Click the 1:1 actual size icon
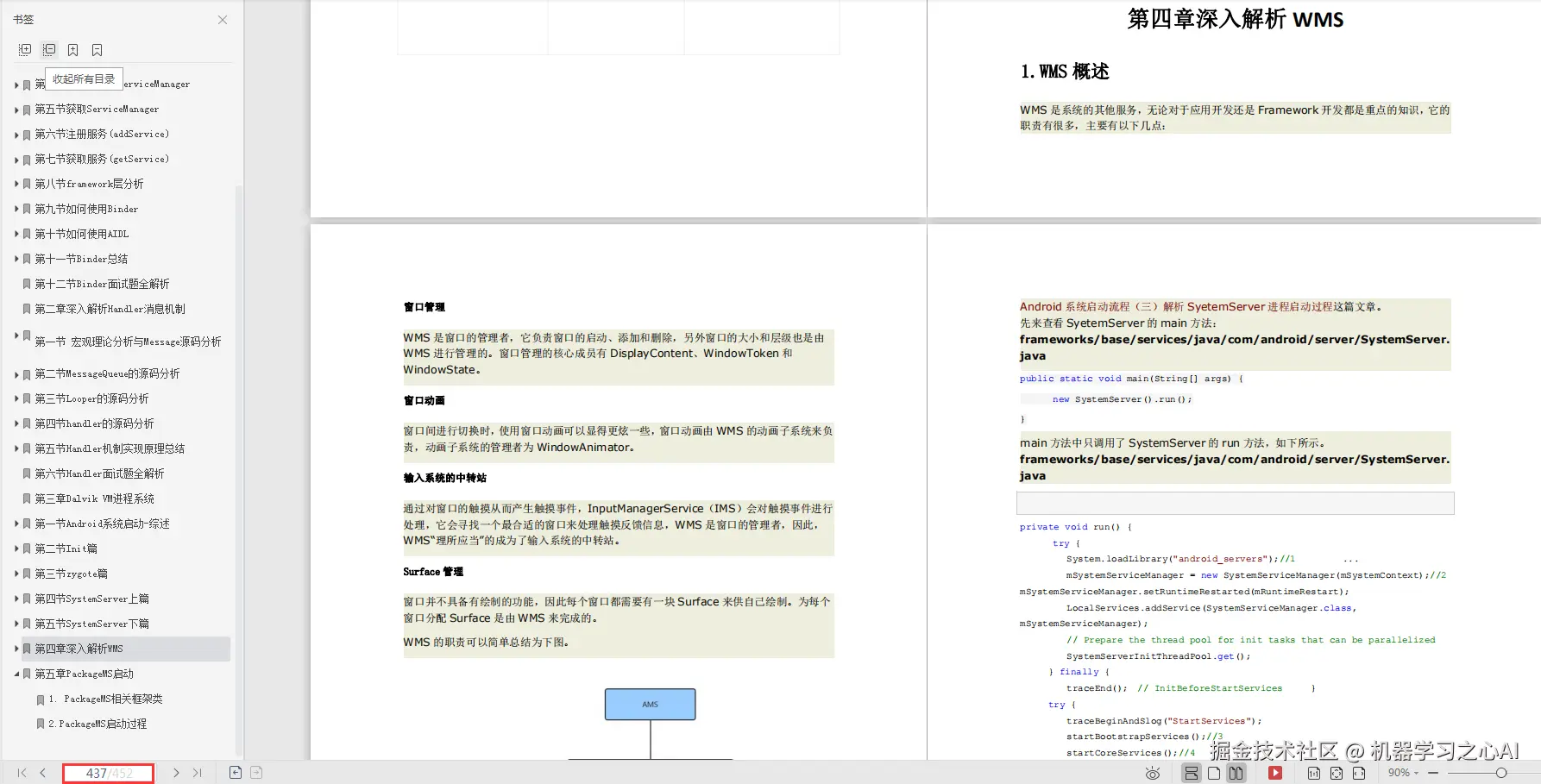This screenshot has width=1541, height=784. [1313, 773]
